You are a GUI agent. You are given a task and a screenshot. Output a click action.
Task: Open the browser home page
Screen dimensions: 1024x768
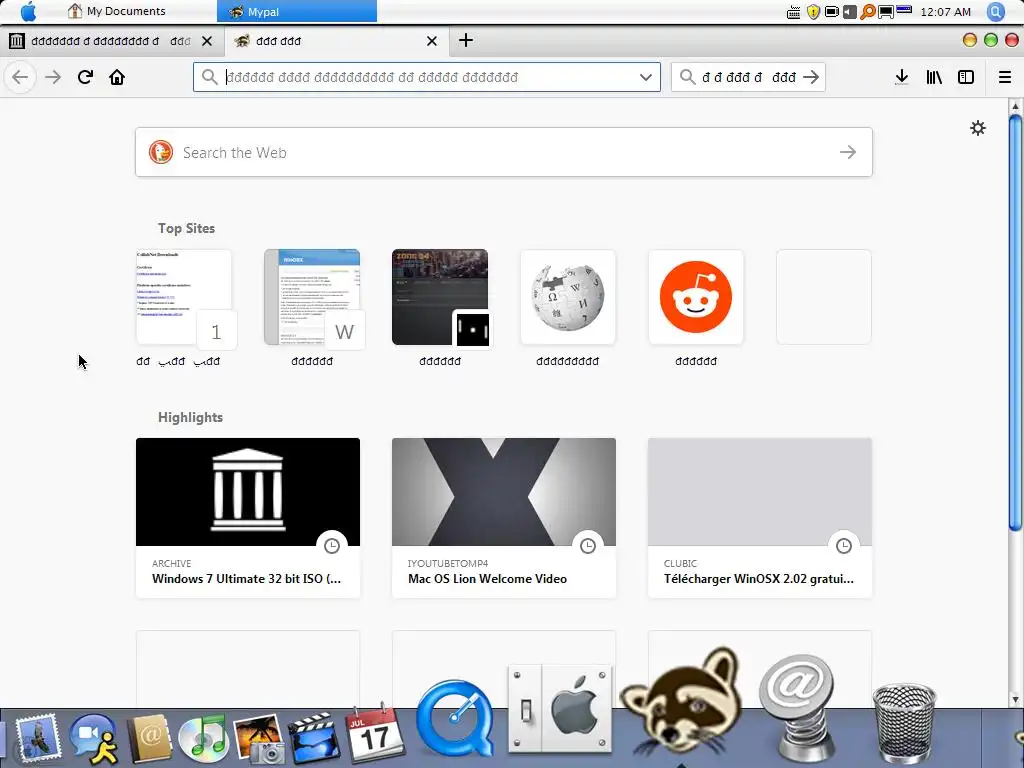click(x=117, y=77)
